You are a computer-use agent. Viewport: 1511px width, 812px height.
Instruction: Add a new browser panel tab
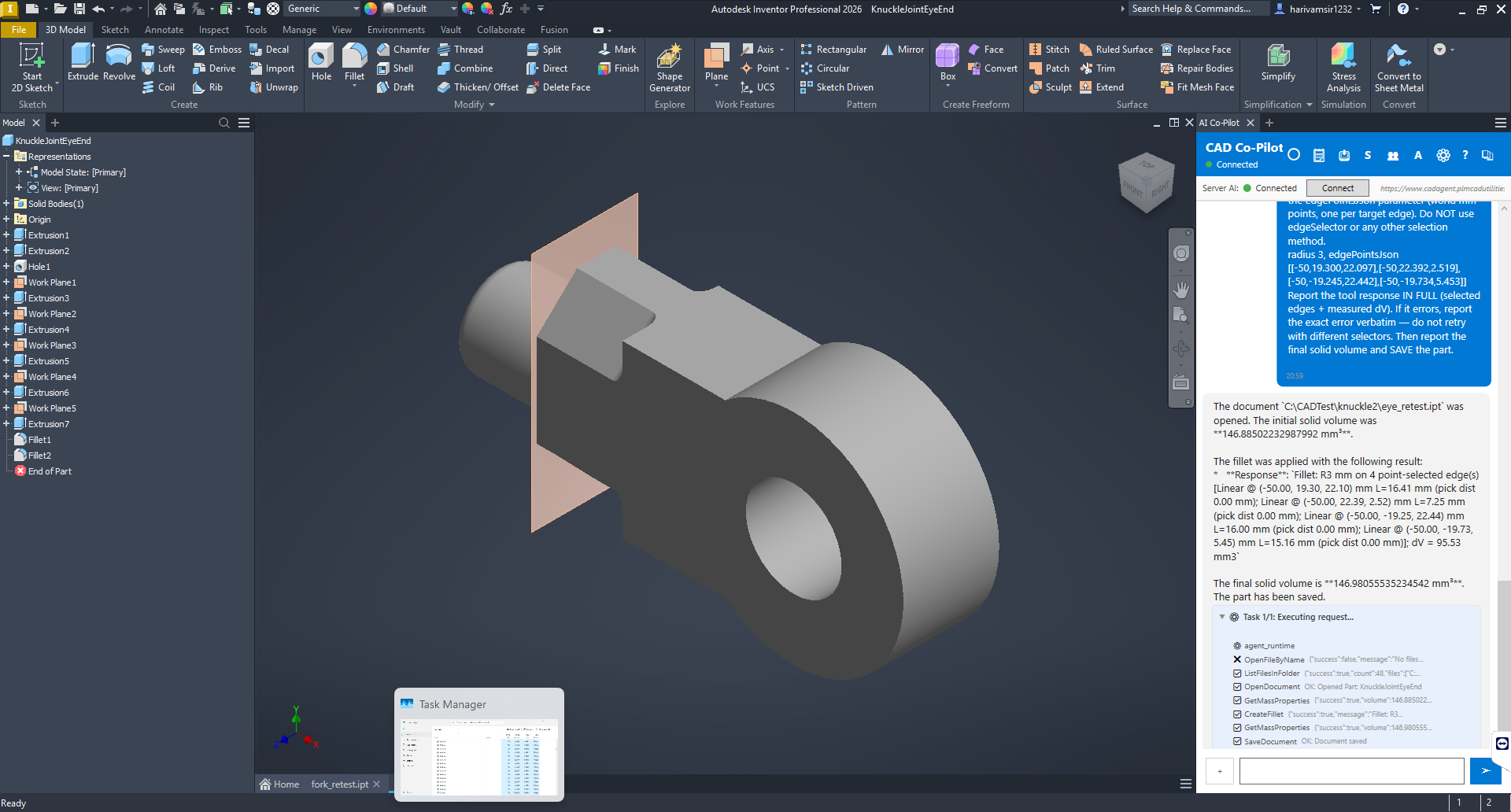click(x=55, y=123)
